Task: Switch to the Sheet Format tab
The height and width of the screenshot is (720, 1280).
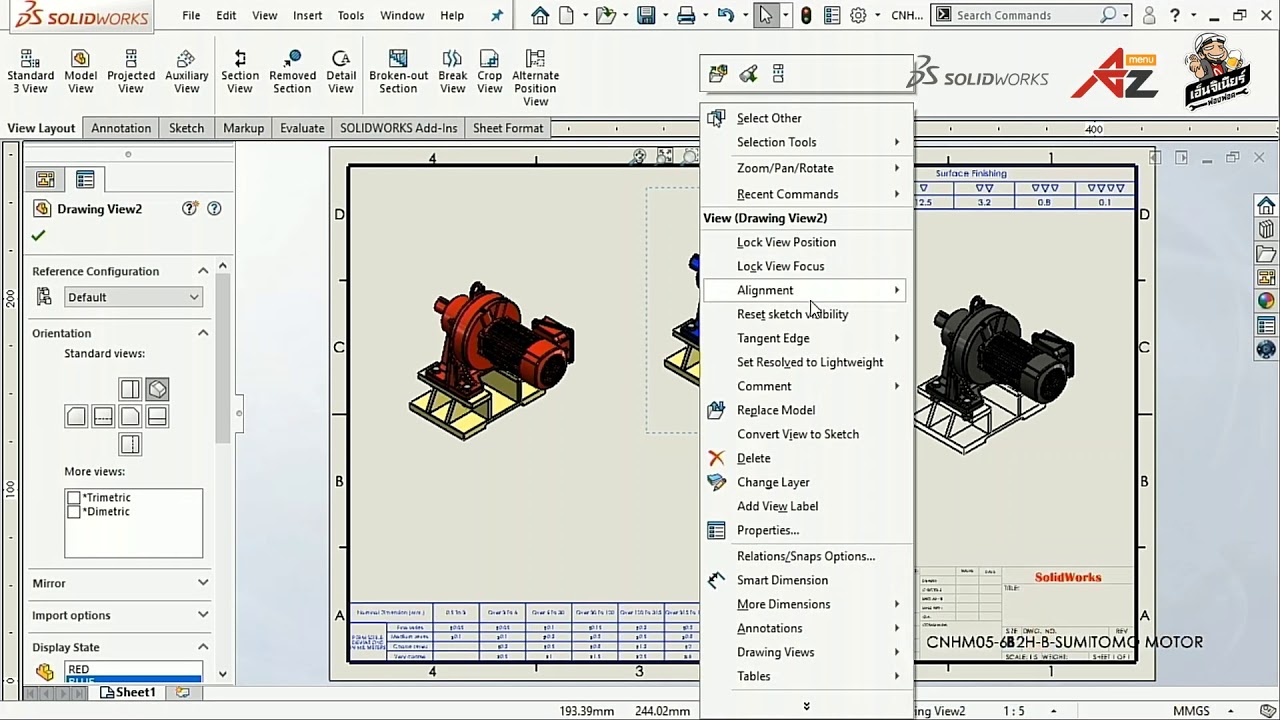Action: [508, 128]
